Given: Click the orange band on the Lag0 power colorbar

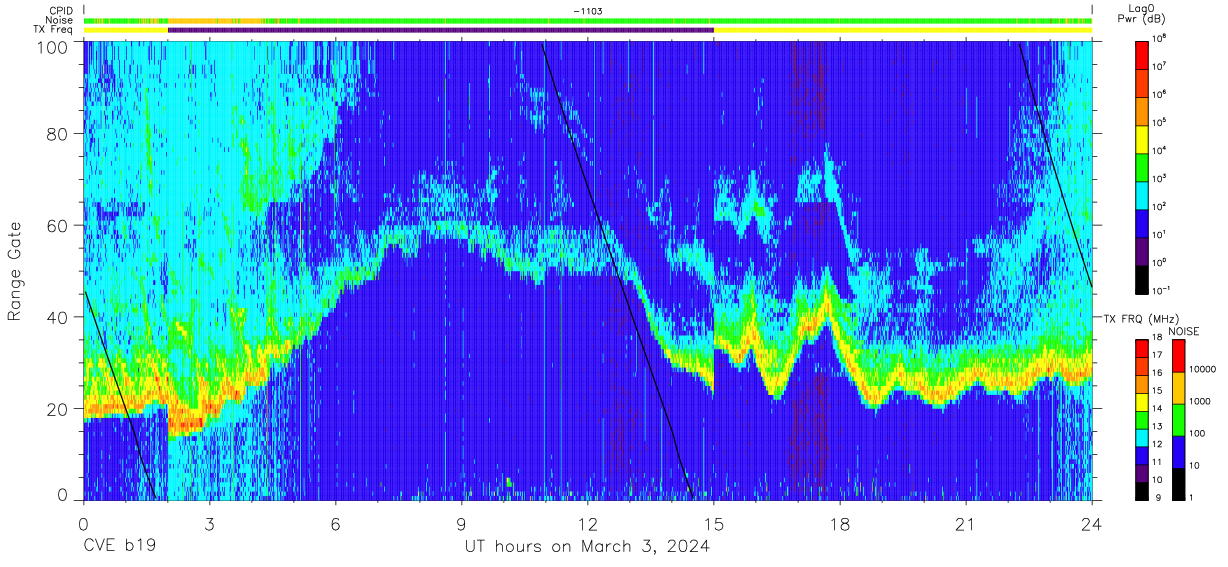Looking at the screenshot, I should 1143,110.
